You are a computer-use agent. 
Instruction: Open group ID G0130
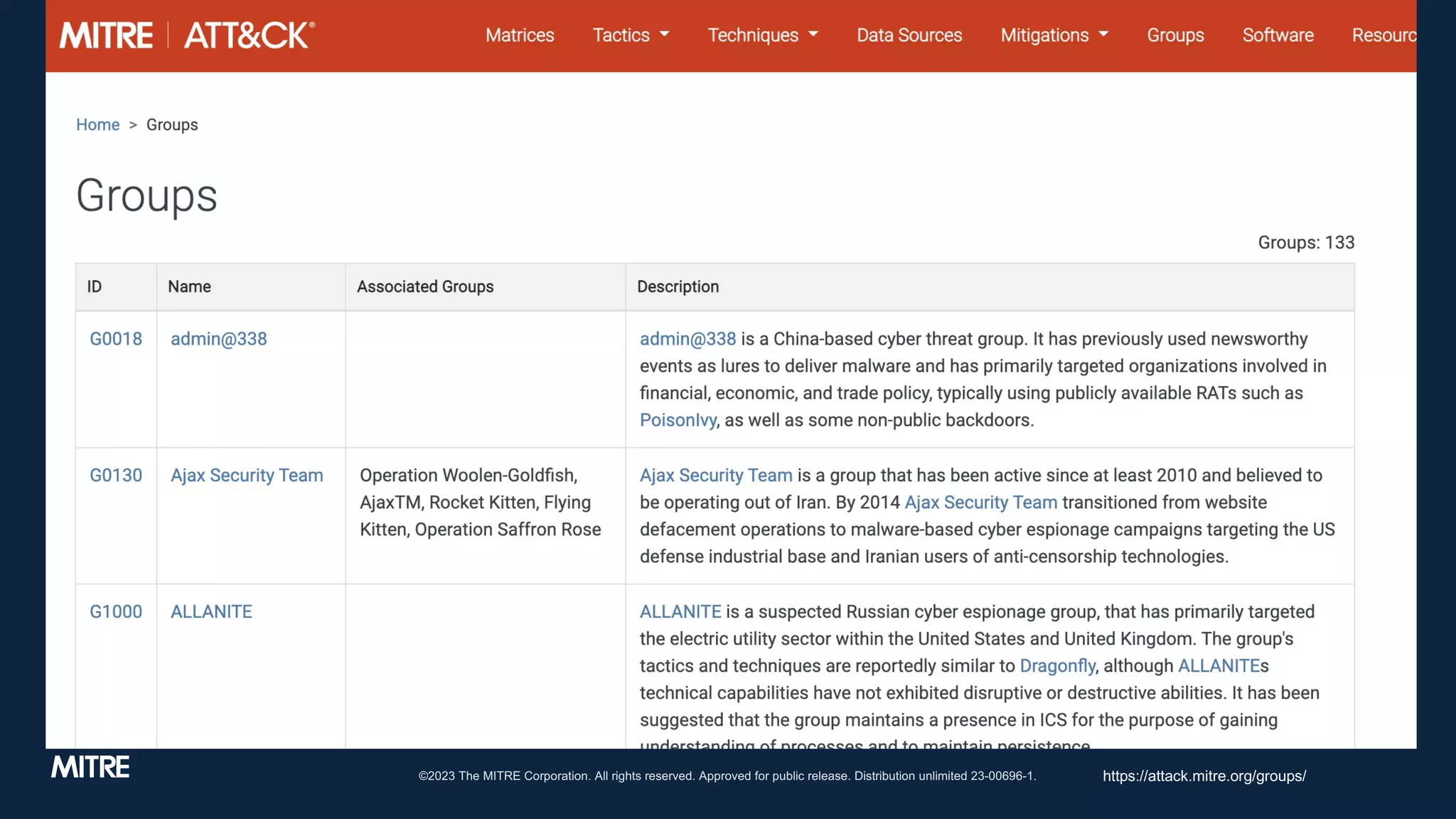116,475
